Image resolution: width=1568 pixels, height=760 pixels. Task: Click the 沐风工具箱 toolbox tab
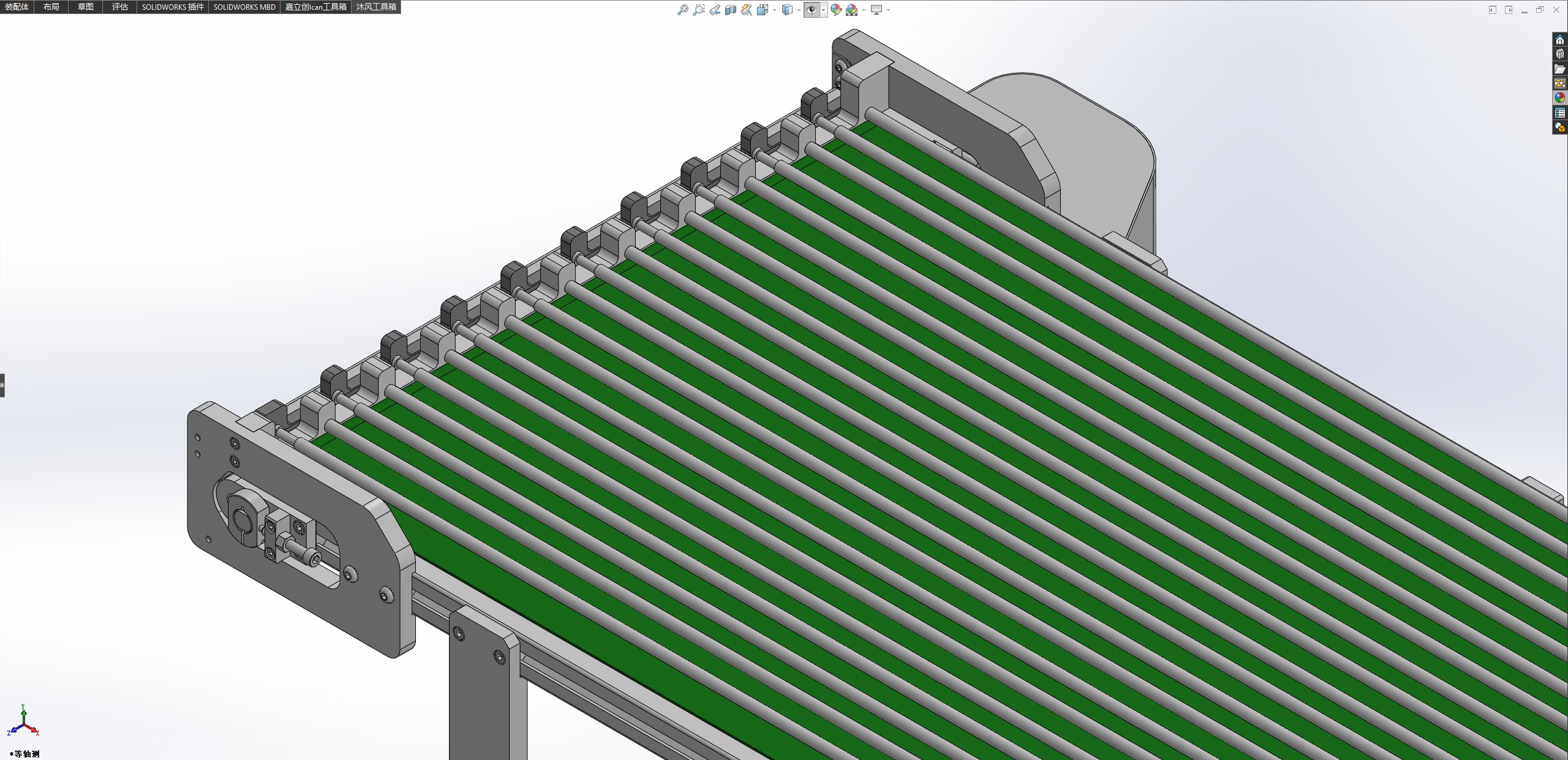click(376, 7)
